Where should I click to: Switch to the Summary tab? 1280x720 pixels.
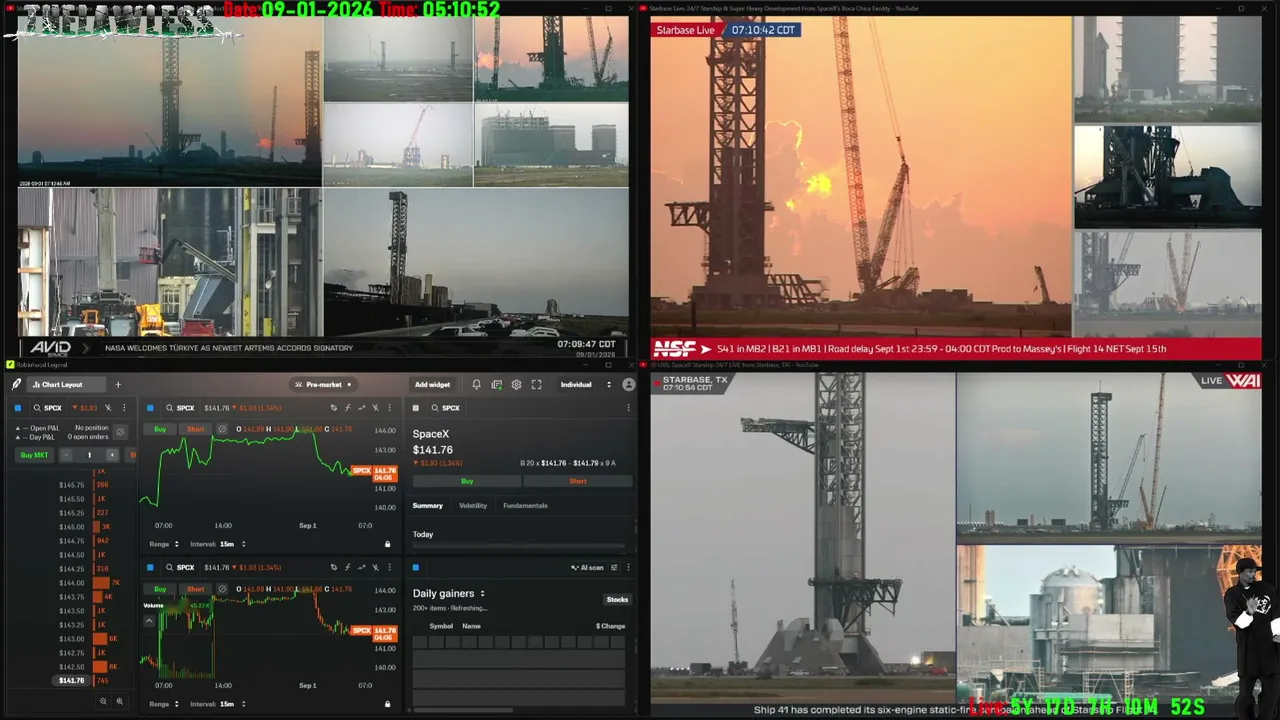coord(427,506)
